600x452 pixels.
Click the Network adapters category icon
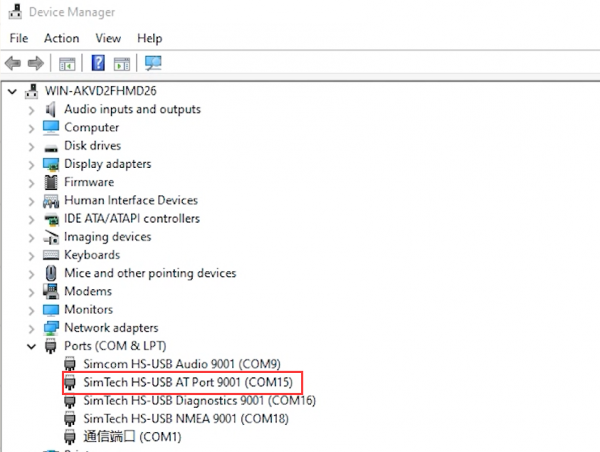(x=51, y=328)
